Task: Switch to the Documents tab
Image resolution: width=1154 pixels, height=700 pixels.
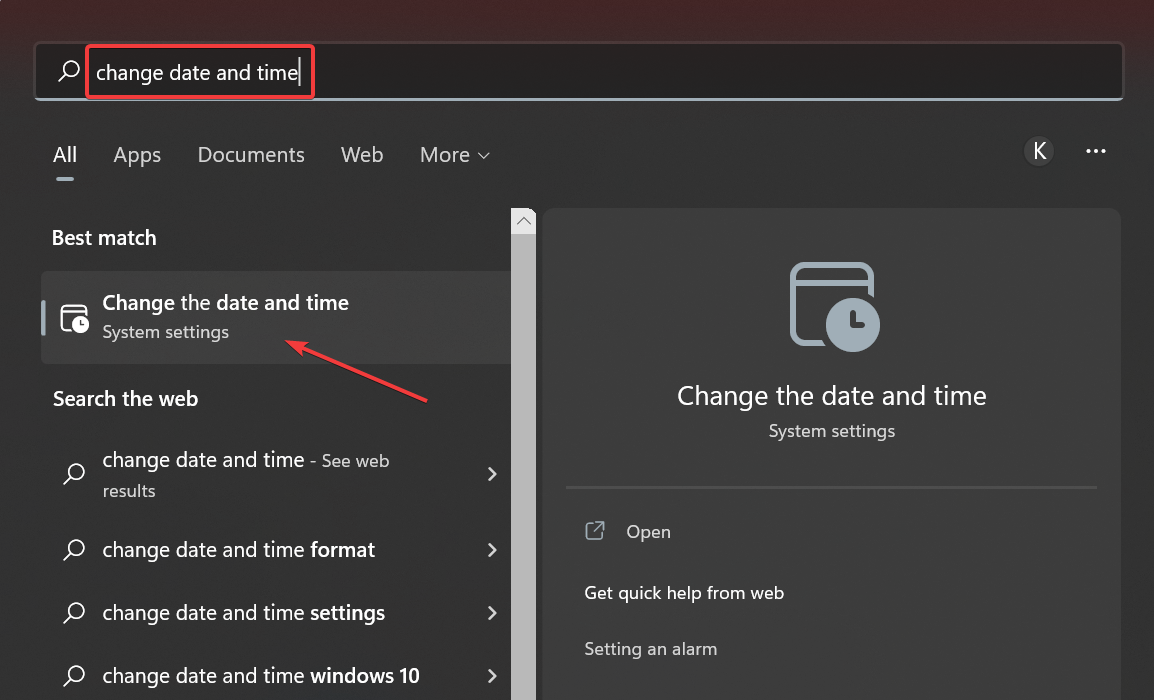Action: (x=251, y=155)
